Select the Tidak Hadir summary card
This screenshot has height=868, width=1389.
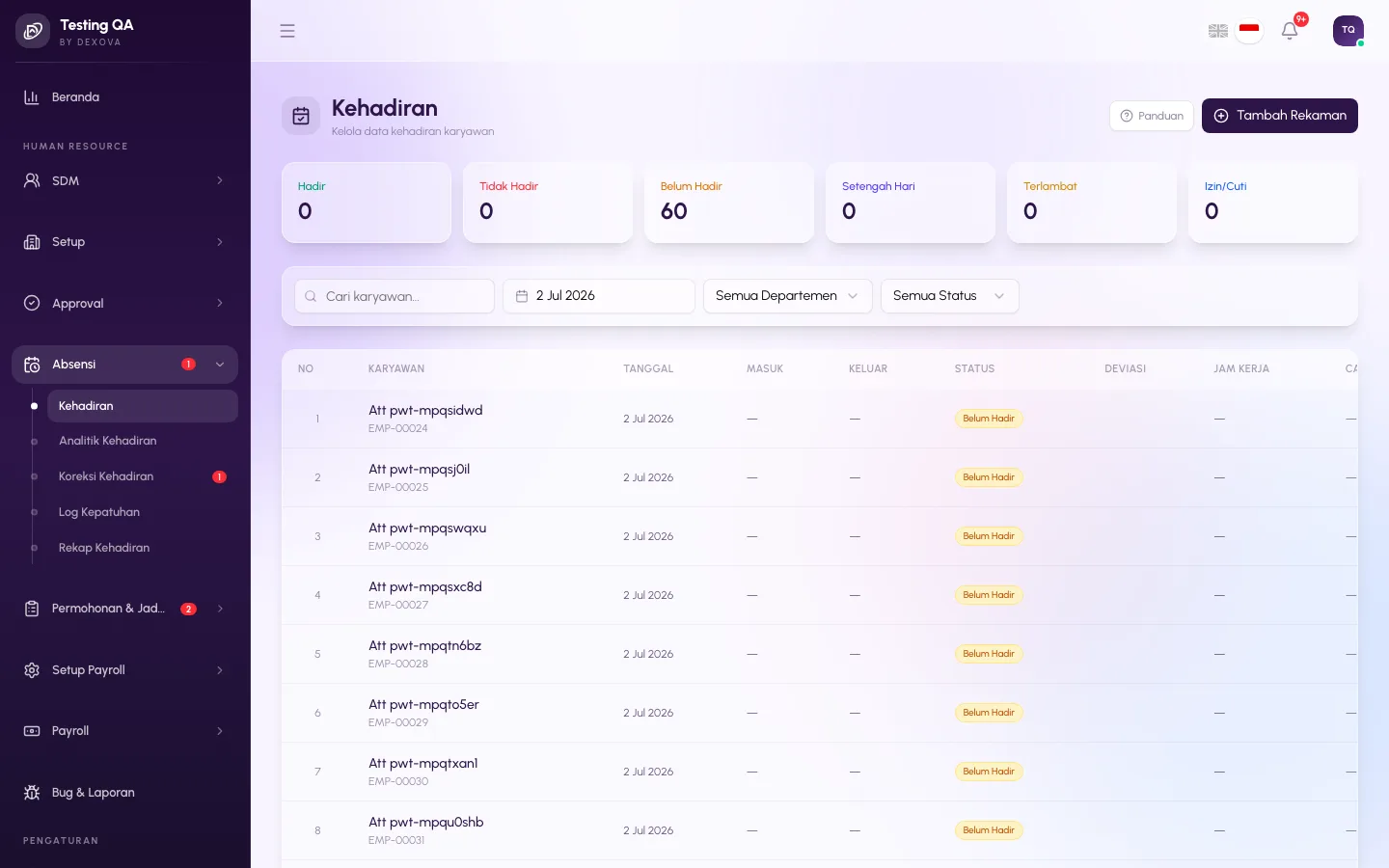point(548,203)
